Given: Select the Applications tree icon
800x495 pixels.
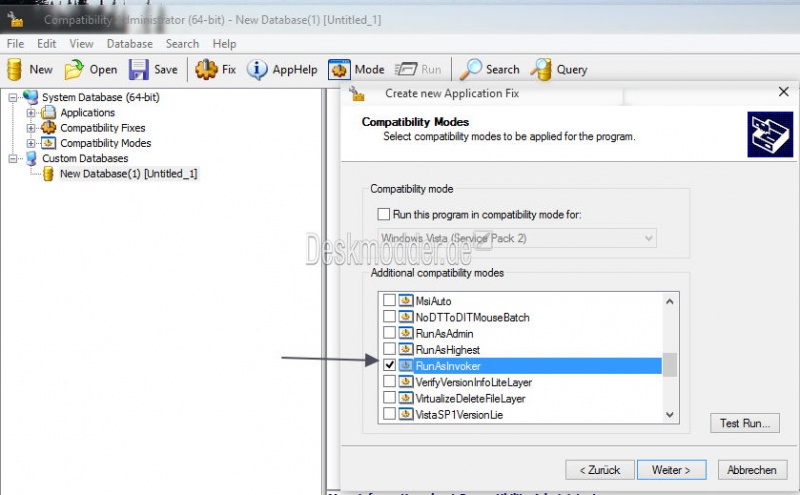Looking at the screenshot, I should tap(48, 112).
